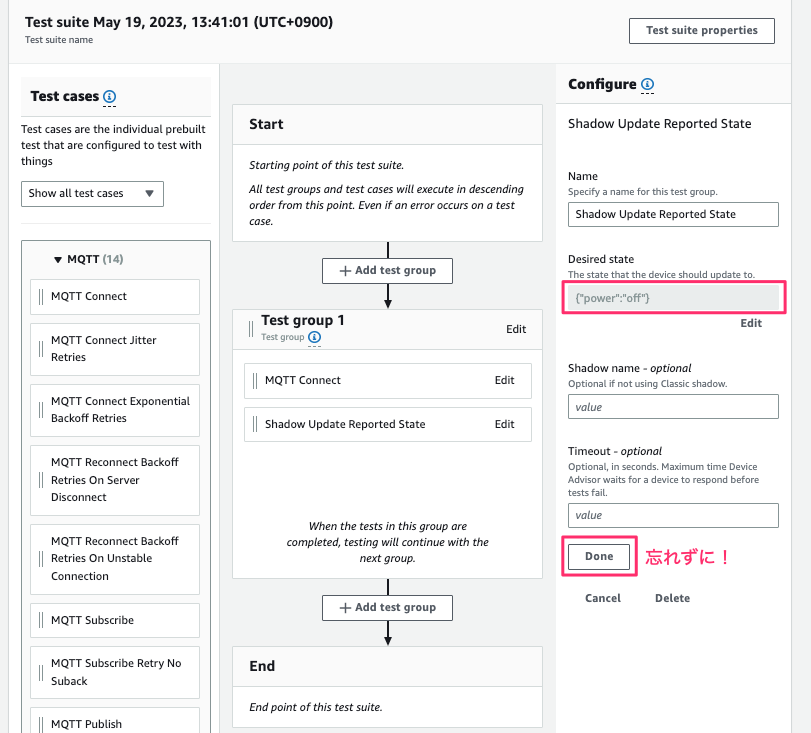This screenshot has height=733, width=811.
Task: Click the upper Add test group button
Action: tap(387, 271)
